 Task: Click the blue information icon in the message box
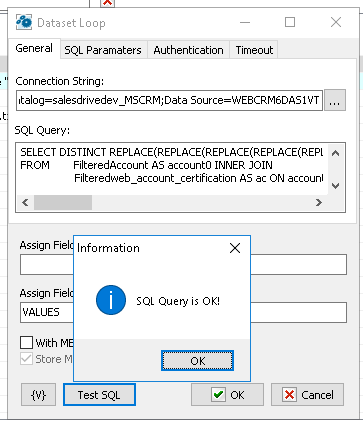[111, 300]
